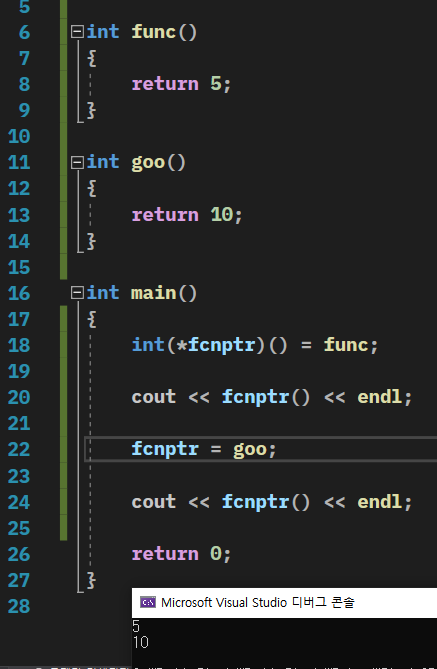Click 'int' keyword on line 16
The image size is (437, 669).
(x=103, y=293)
